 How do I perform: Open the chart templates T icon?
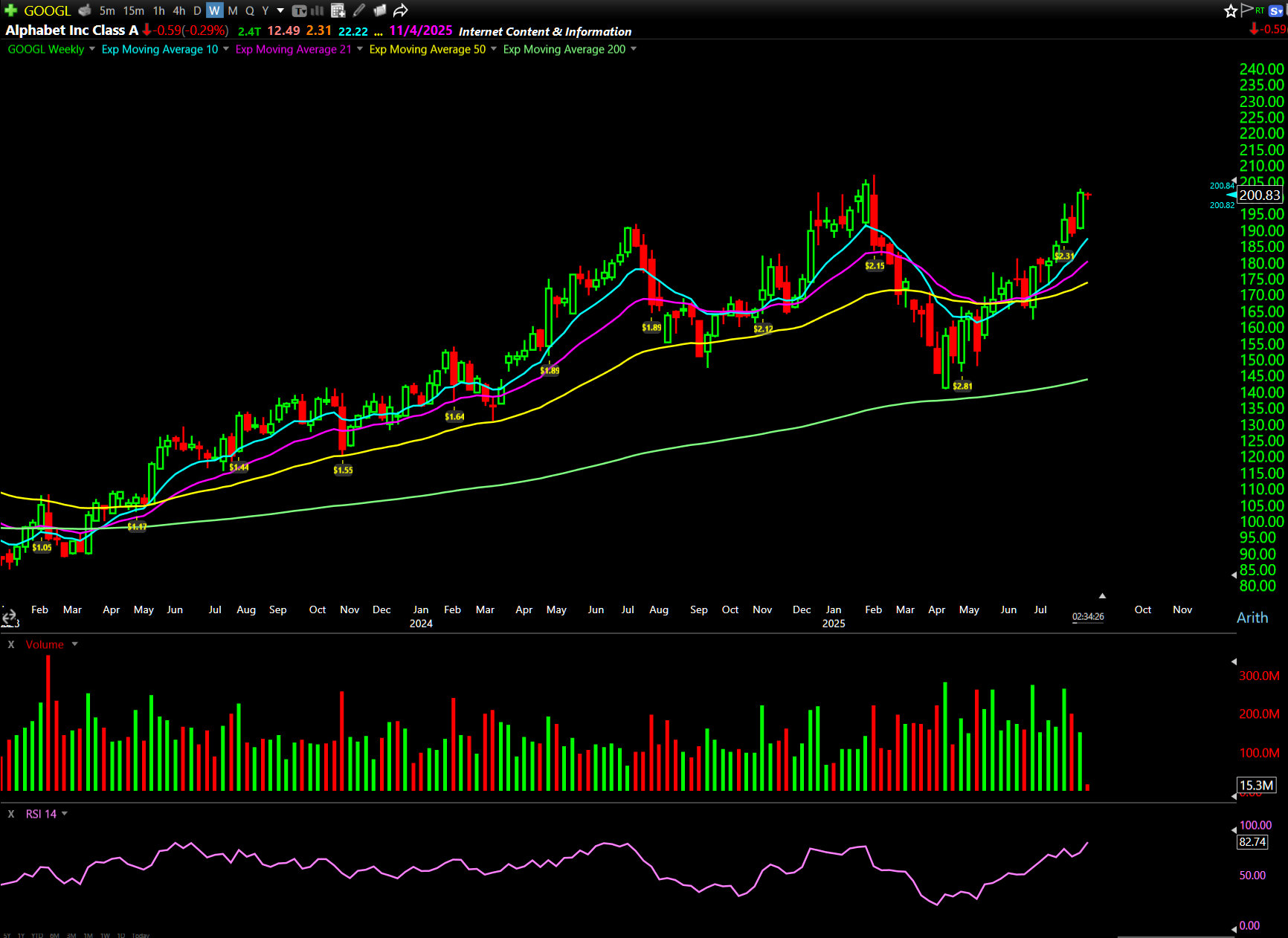coord(299,10)
